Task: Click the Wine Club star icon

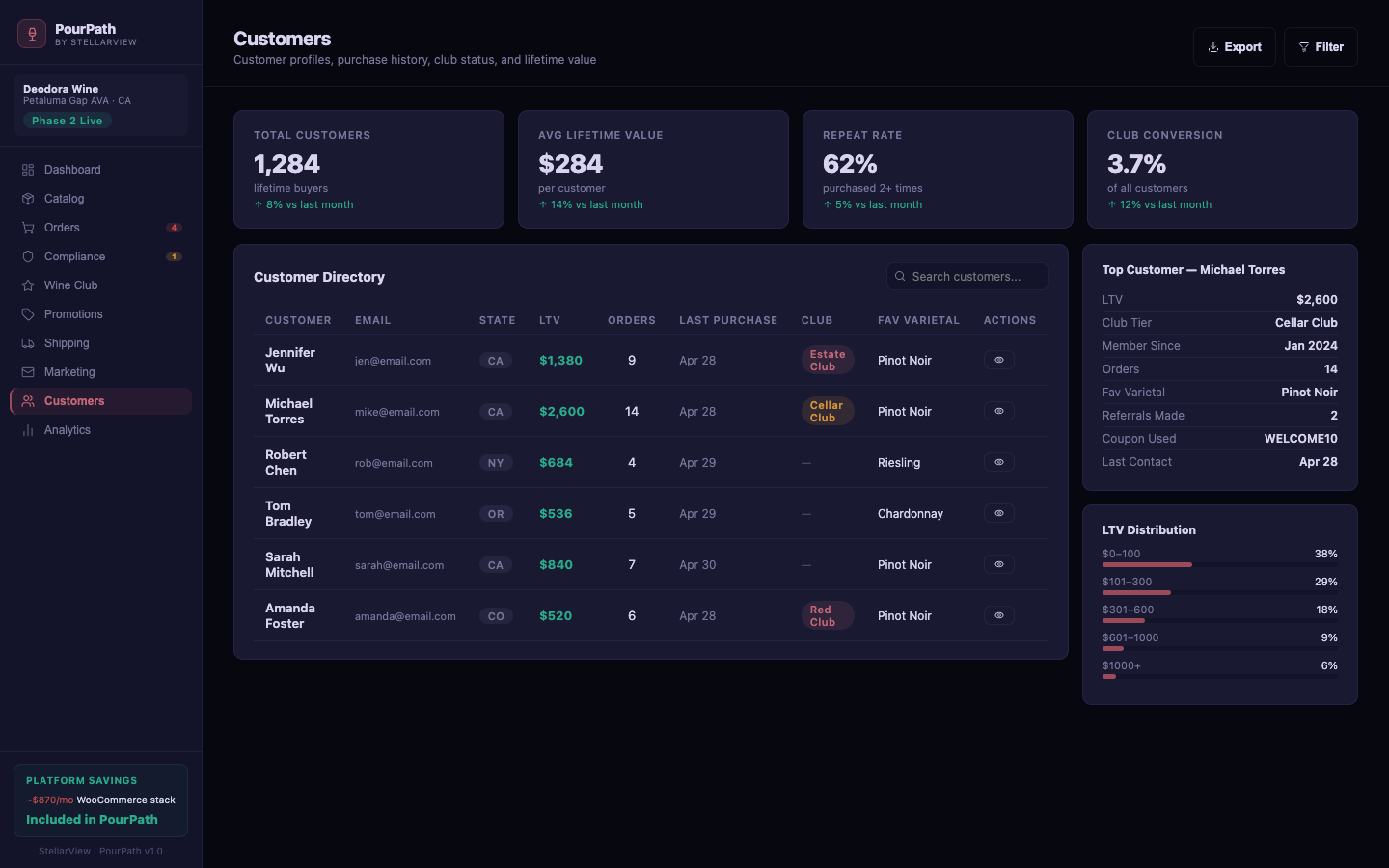Action: coord(28,285)
